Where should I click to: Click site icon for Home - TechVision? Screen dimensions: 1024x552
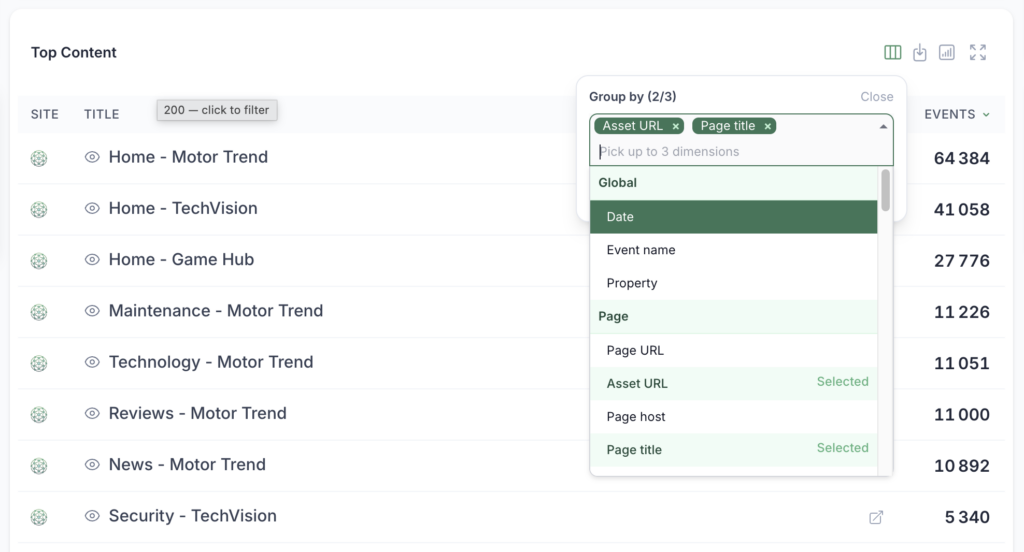coord(39,209)
